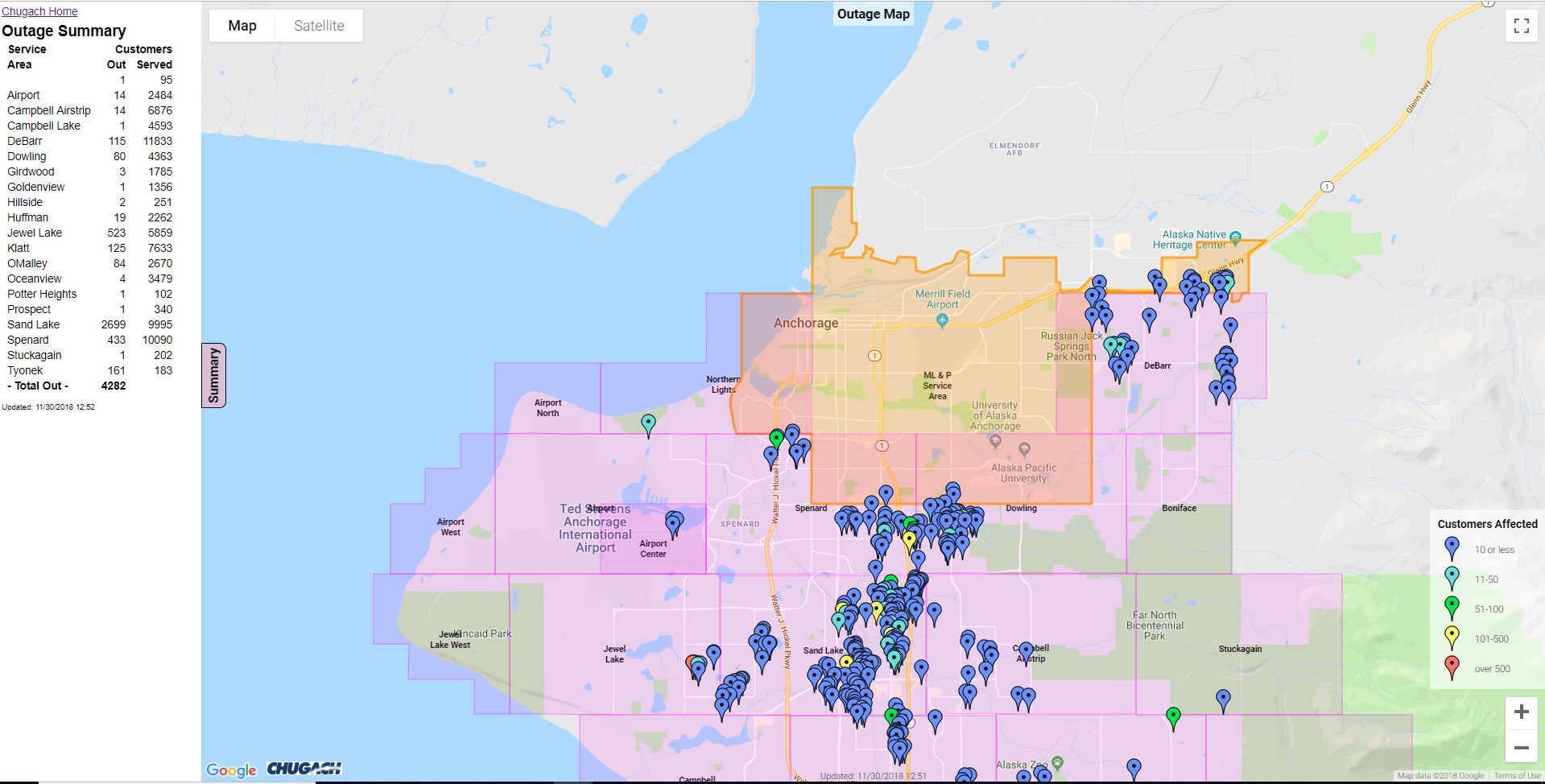Select Girdwood summary row
The image size is (1545, 784).
89,171
